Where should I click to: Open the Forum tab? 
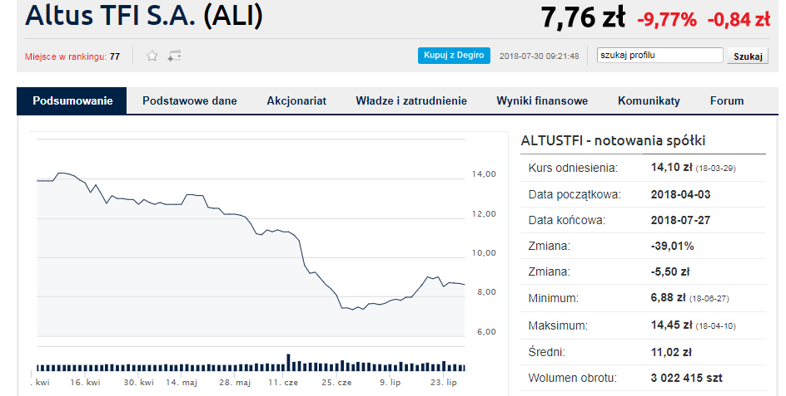[727, 101]
